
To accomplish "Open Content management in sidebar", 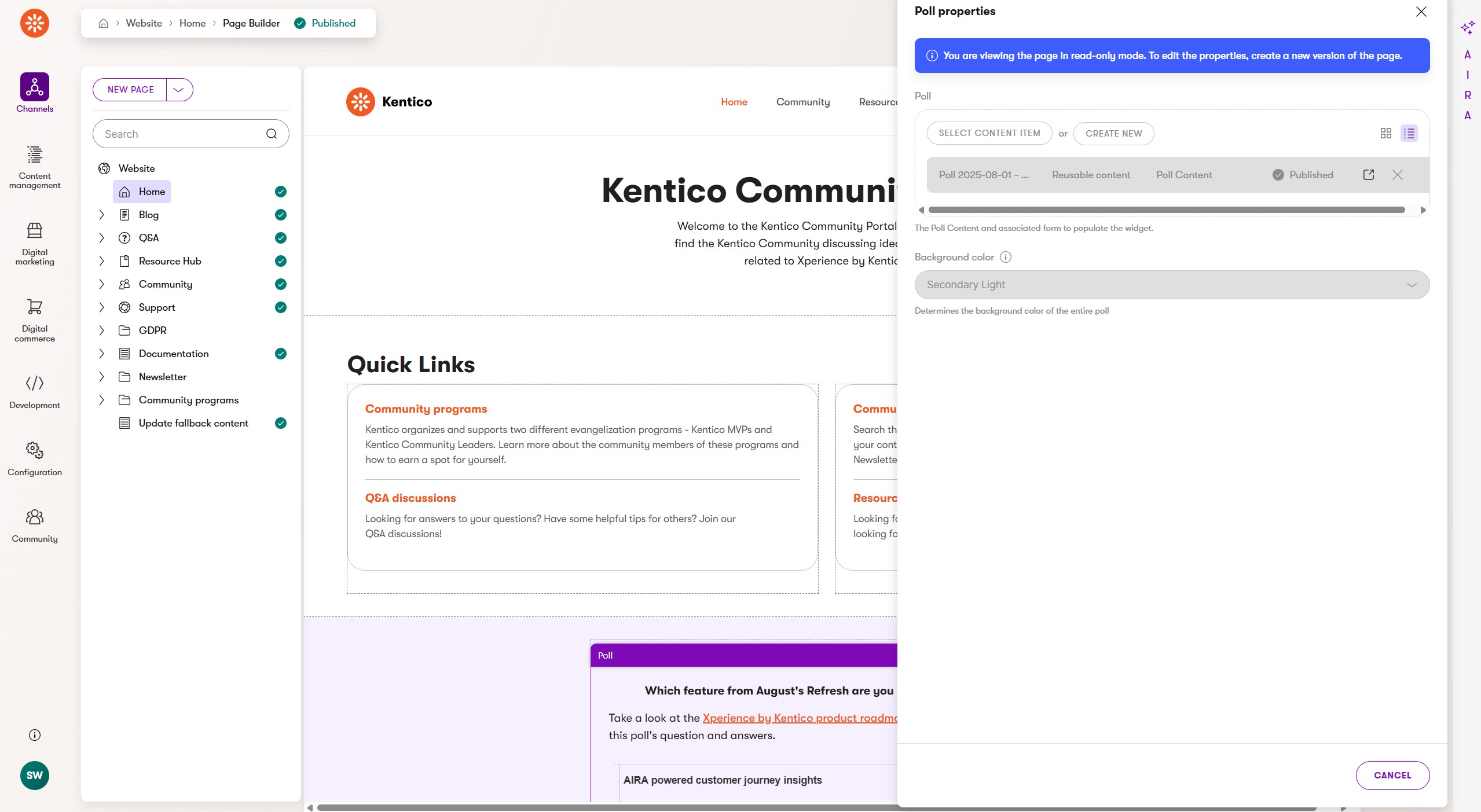I will (x=35, y=155).
